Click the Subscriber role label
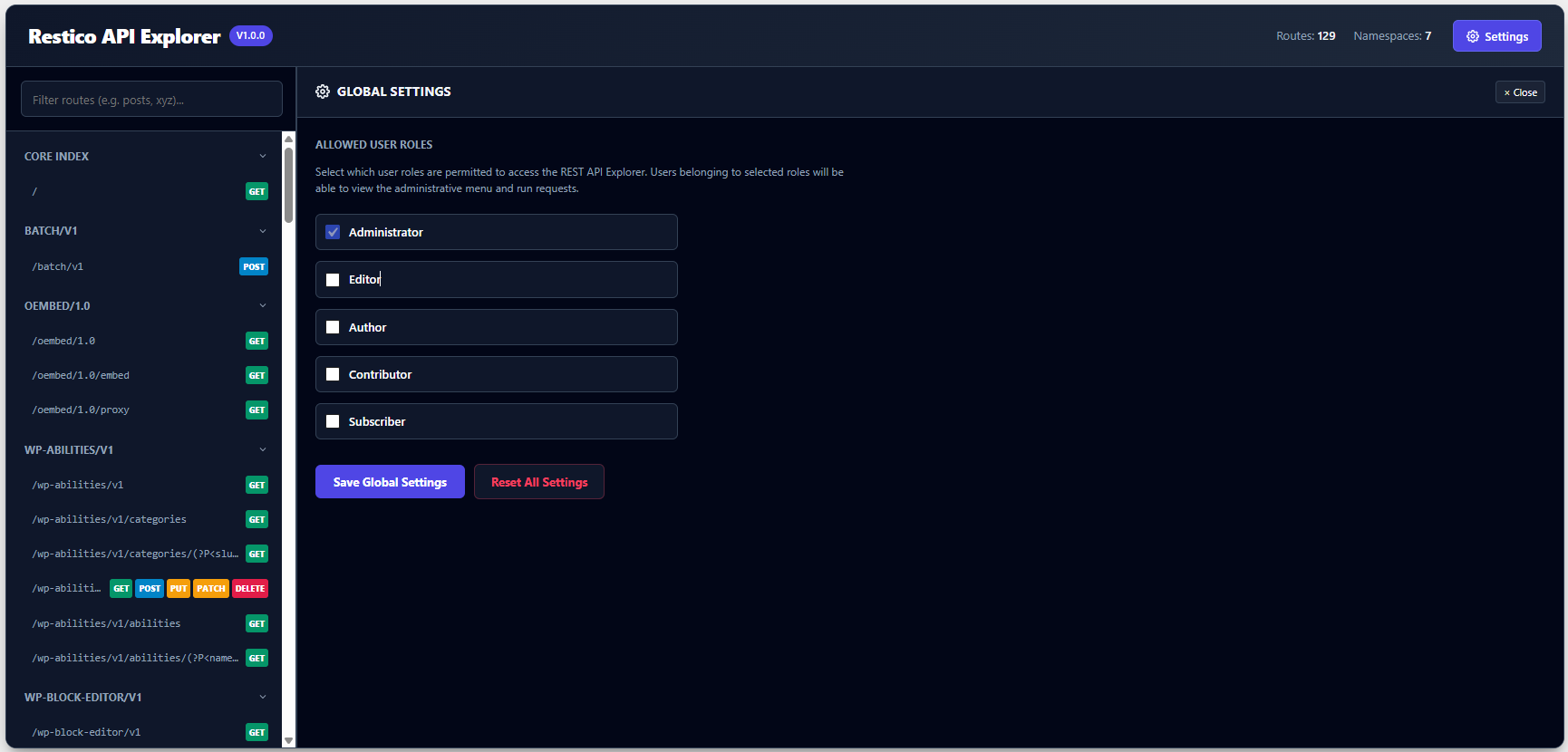Screen dimensions: 1568x752 click(x=377, y=421)
